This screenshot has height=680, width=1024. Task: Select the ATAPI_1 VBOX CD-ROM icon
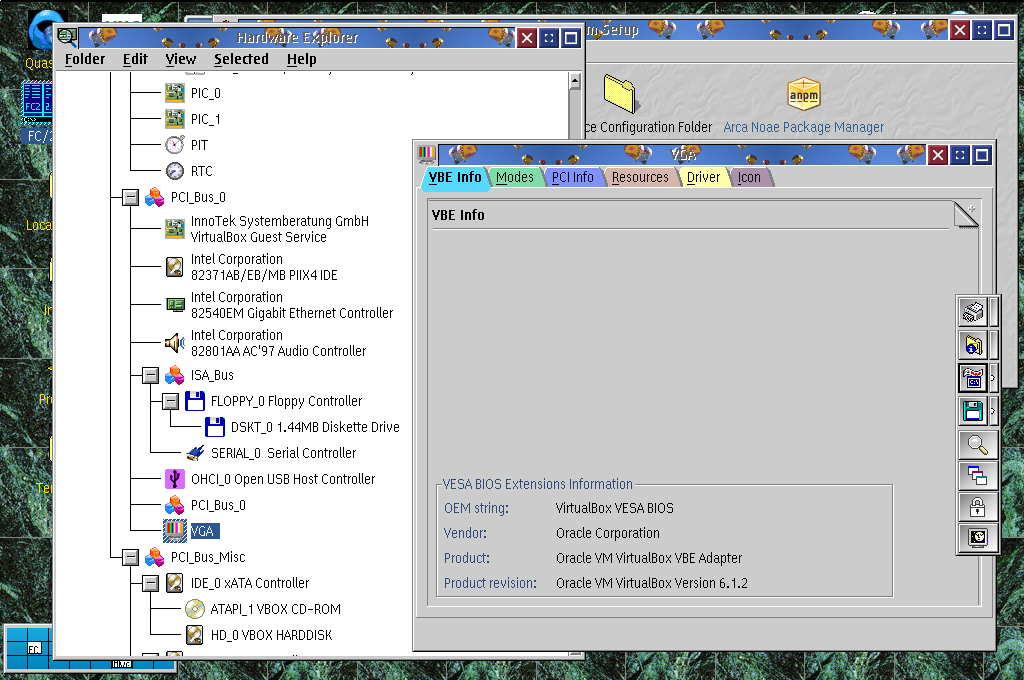[x=195, y=609]
